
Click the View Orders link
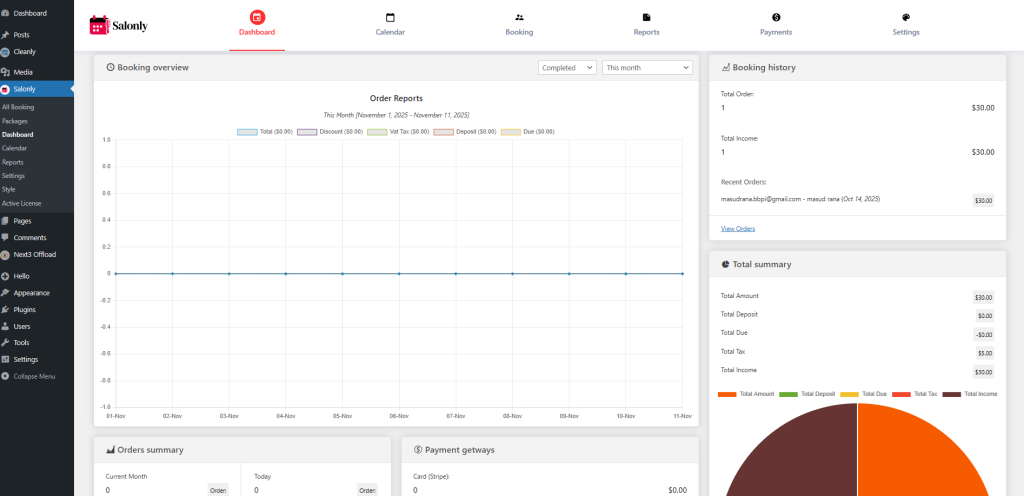coord(738,229)
